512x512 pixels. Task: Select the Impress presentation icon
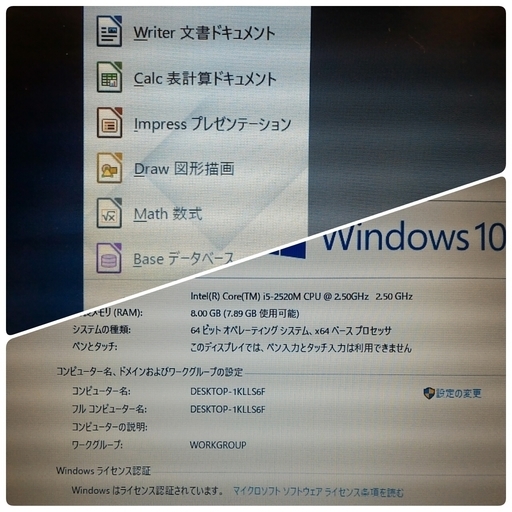[109, 122]
